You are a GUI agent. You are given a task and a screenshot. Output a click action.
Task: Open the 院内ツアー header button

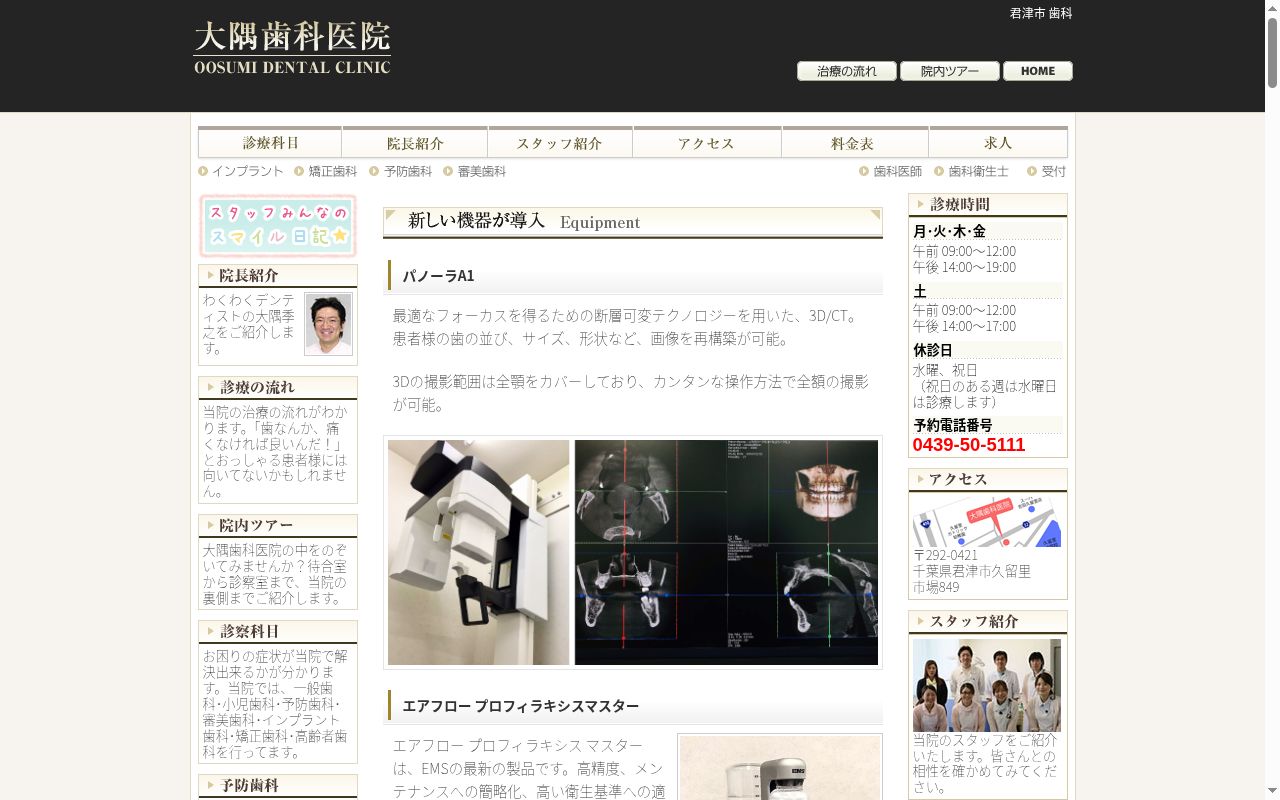[949, 71]
